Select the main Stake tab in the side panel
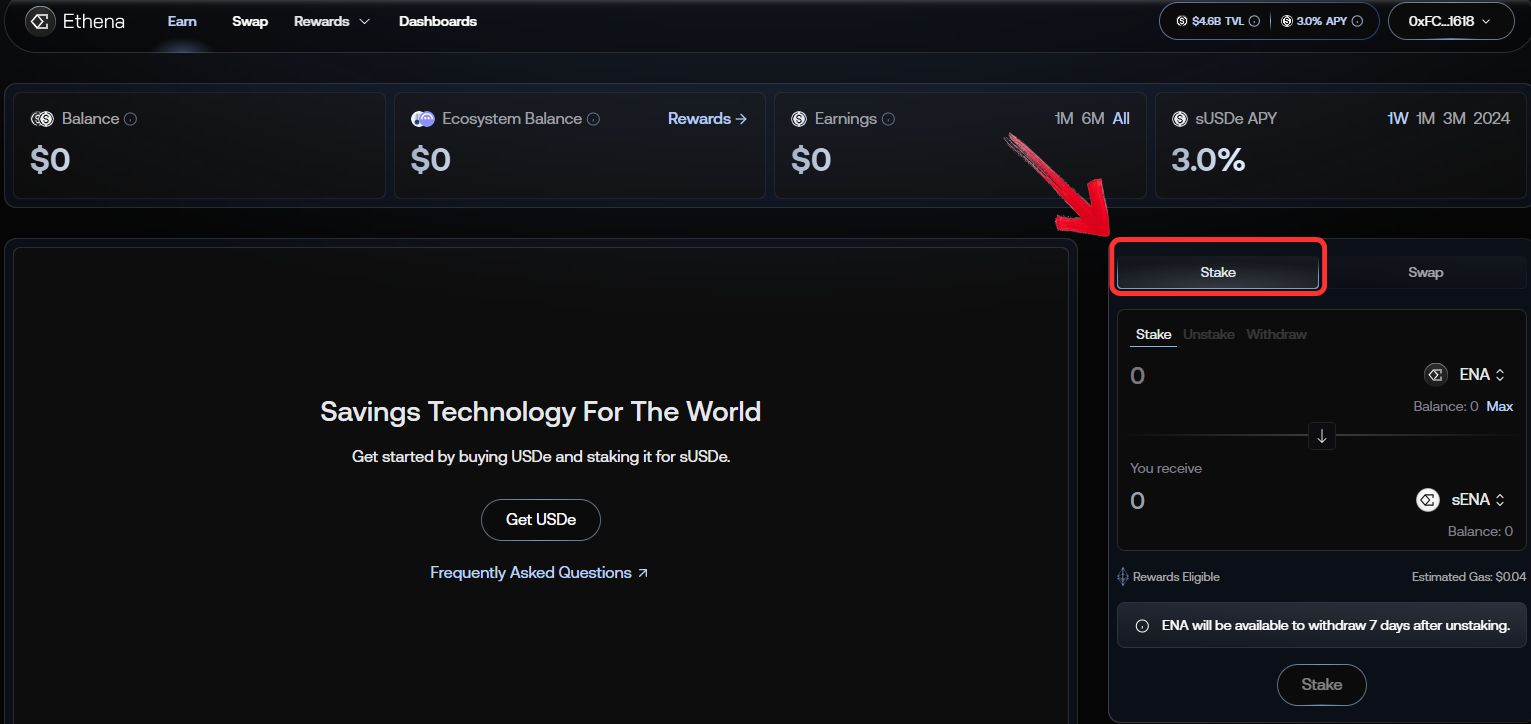 coord(1218,272)
